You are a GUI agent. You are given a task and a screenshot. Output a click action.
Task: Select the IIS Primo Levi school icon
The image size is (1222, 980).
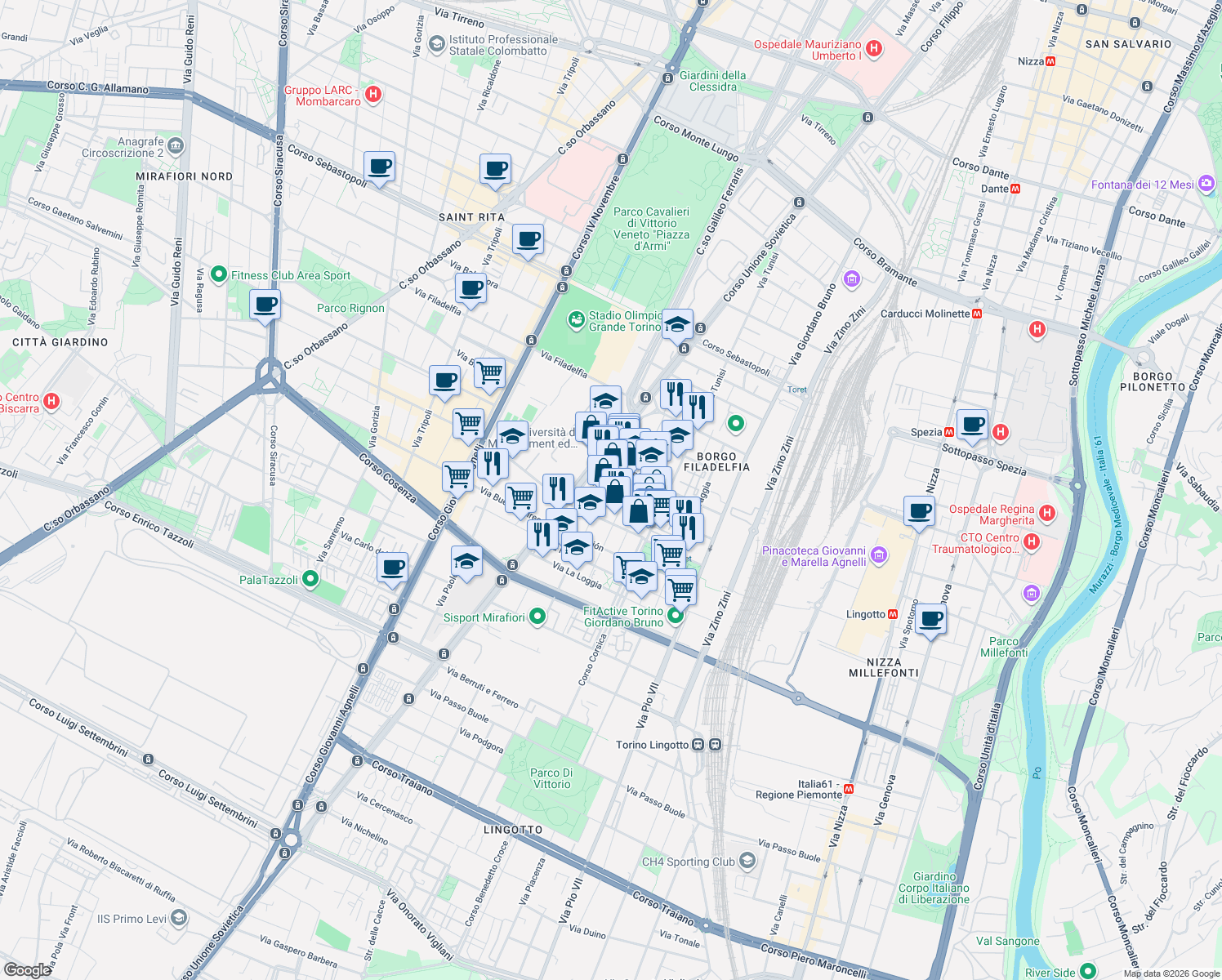coord(179,918)
